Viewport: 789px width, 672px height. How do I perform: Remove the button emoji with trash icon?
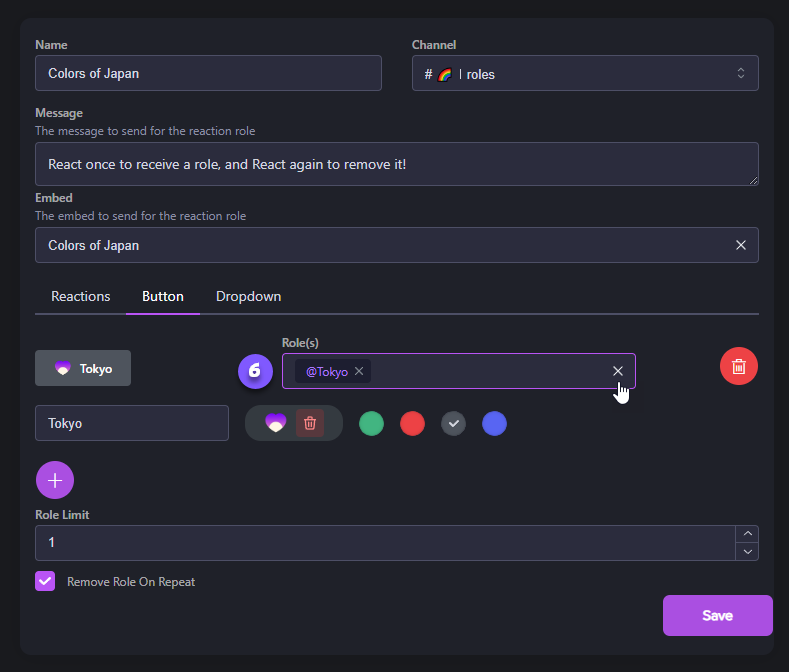click(x=310, y=423)
